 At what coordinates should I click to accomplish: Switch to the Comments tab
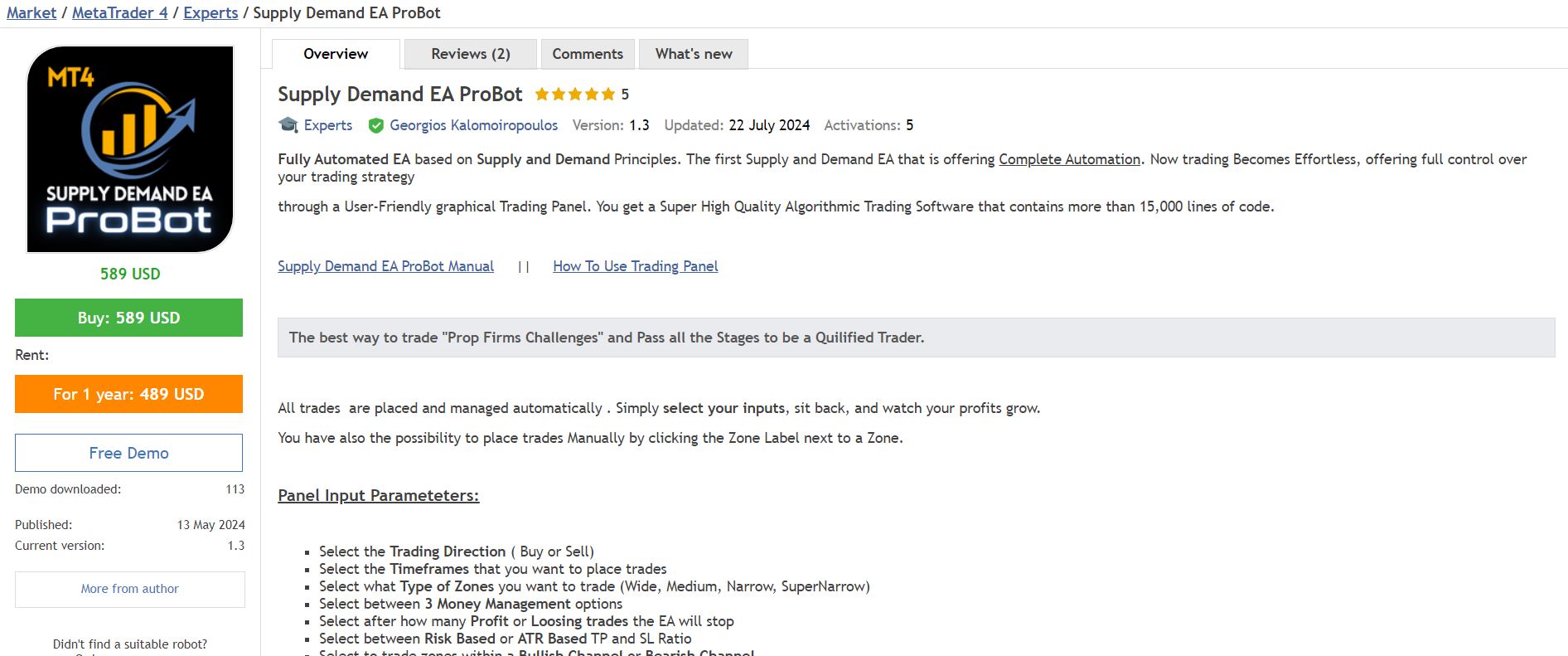(x=588, y=54)
